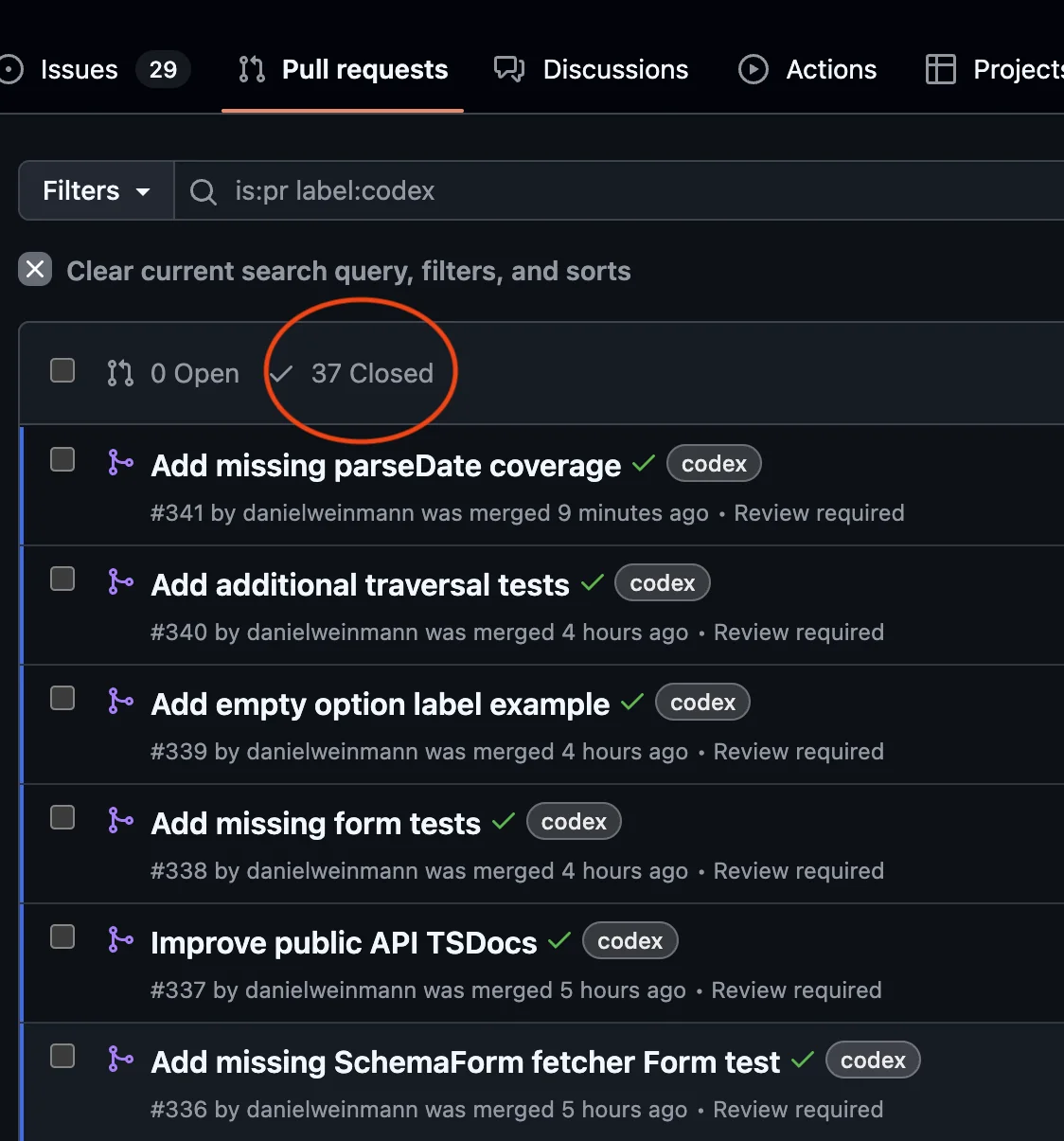Check the box for Add missing parseDate coverage
1064x1141 pixels.
[x=62, y=460]
